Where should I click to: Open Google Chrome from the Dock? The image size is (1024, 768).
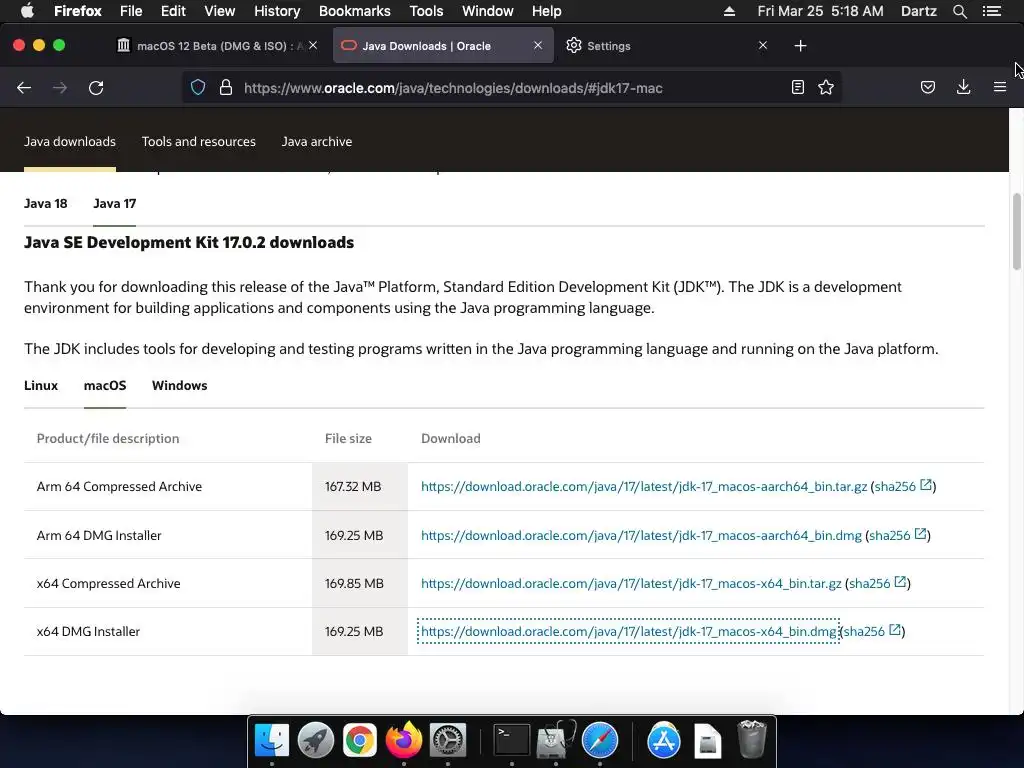(360, 741)
